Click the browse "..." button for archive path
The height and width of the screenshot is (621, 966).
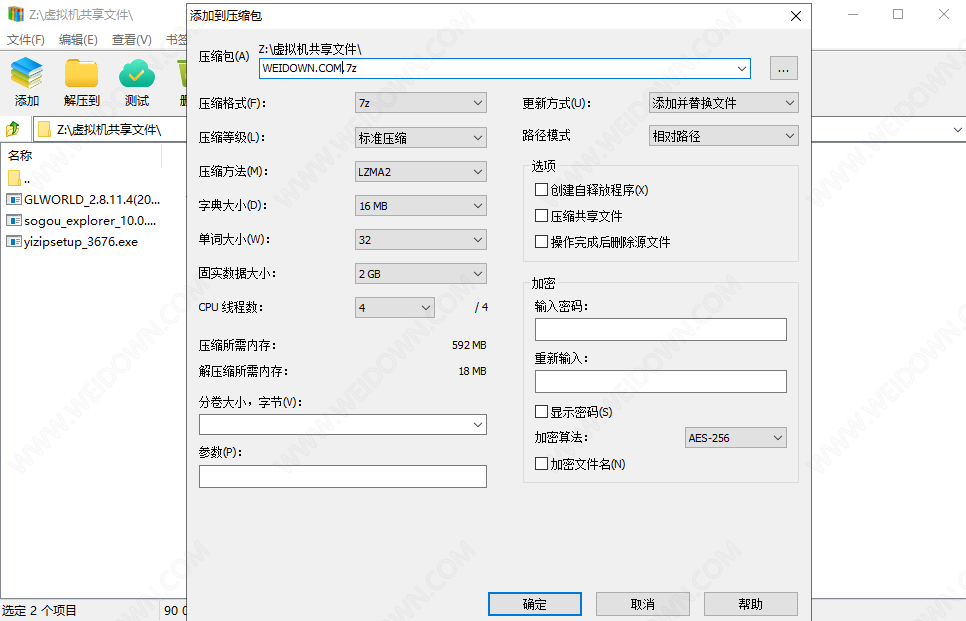pyautogui.click(x=783, y=68)
